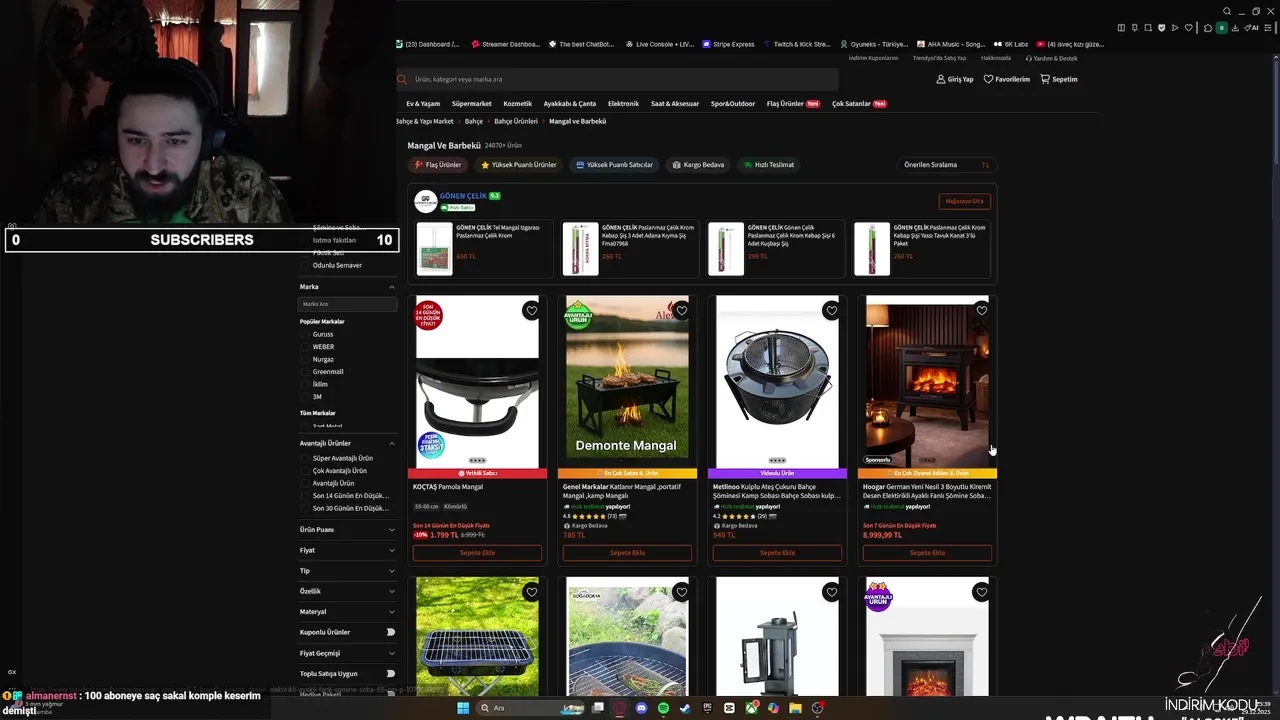The width and height of the screenshot is (1280, 720).
Task: Expand the Ürün Puanı filter
Action: [x=392, y=530]
